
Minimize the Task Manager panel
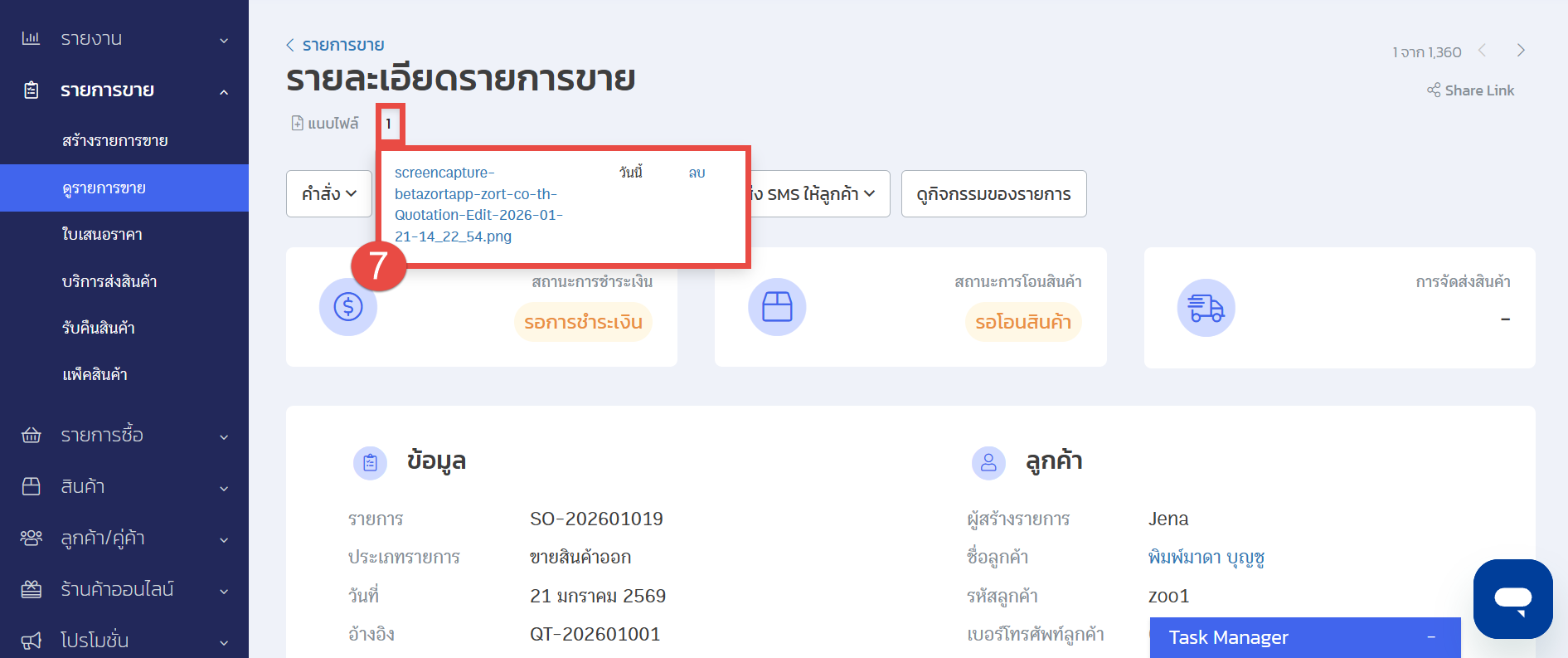click(1431, 637)
